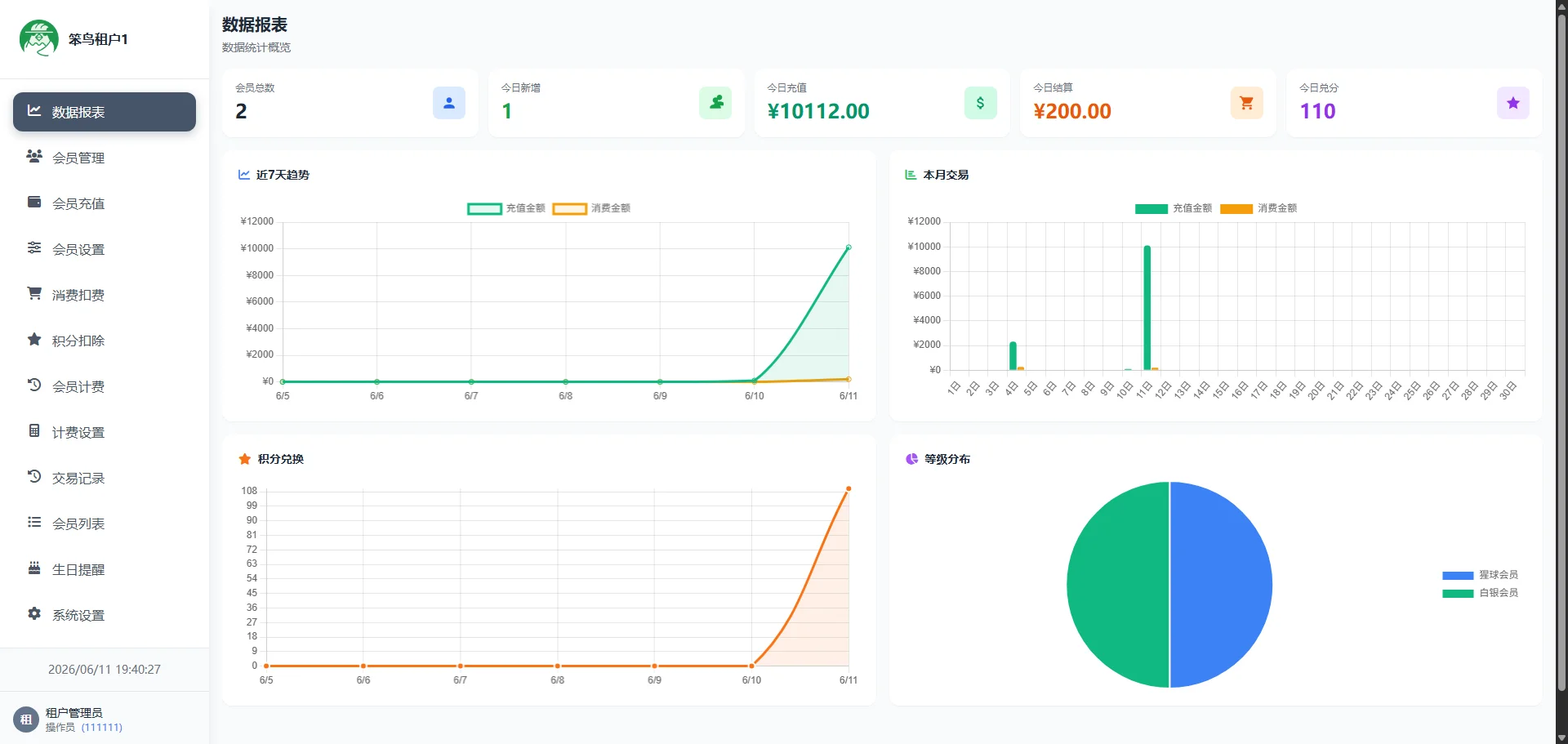The image size is (1568, 744).
Task: Open the 计费设置 page
Action: coord(105,432)
